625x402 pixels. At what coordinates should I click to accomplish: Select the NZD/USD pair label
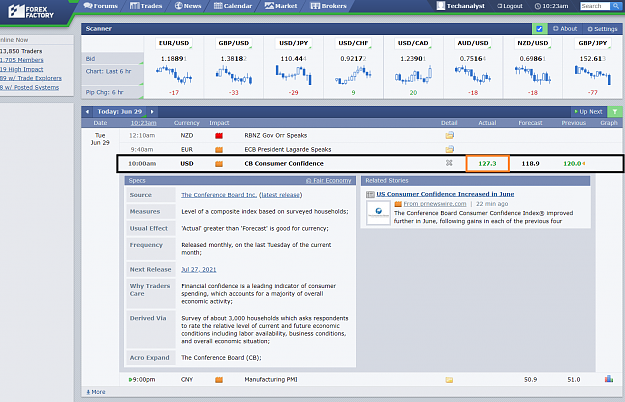pos(533,43)
